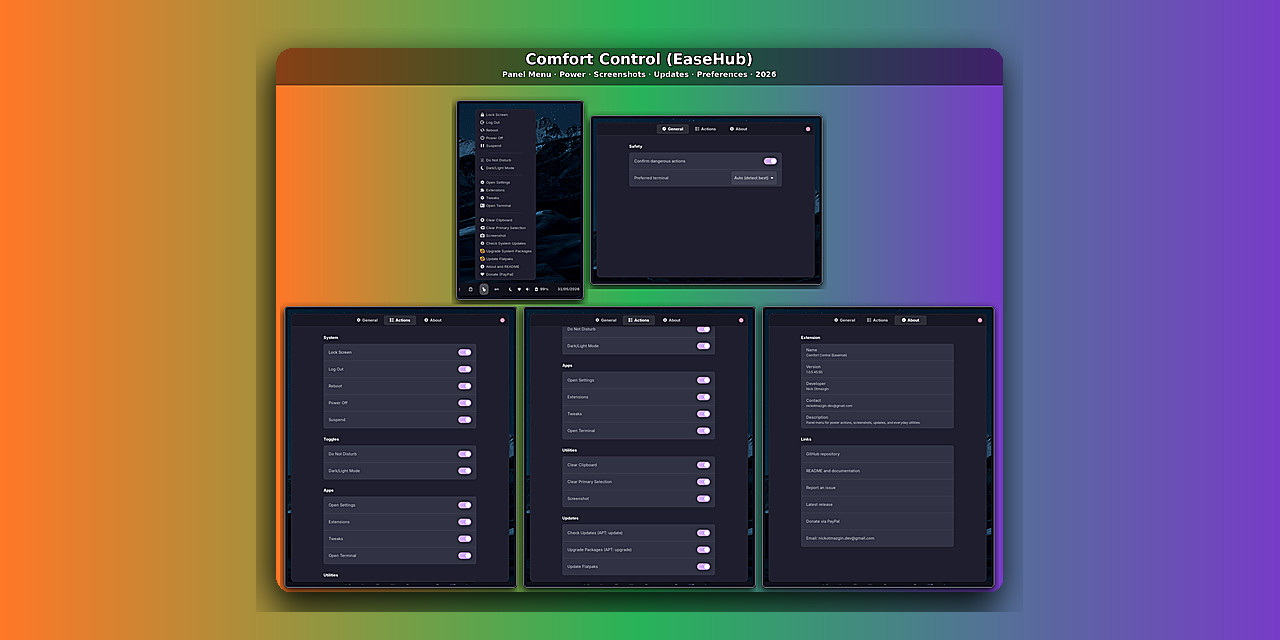Open the General tab above the Safety section
Image resolution: width=1280 pixels, height=640 pixels.
(673, 129)
